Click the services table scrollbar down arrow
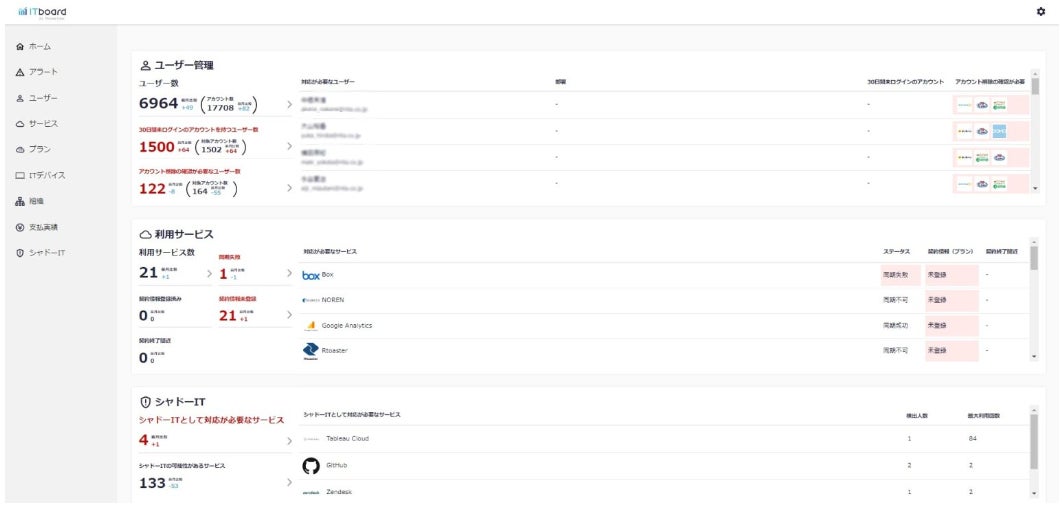The height and width of the screenshot is (508, 1062). point(1034,356)
